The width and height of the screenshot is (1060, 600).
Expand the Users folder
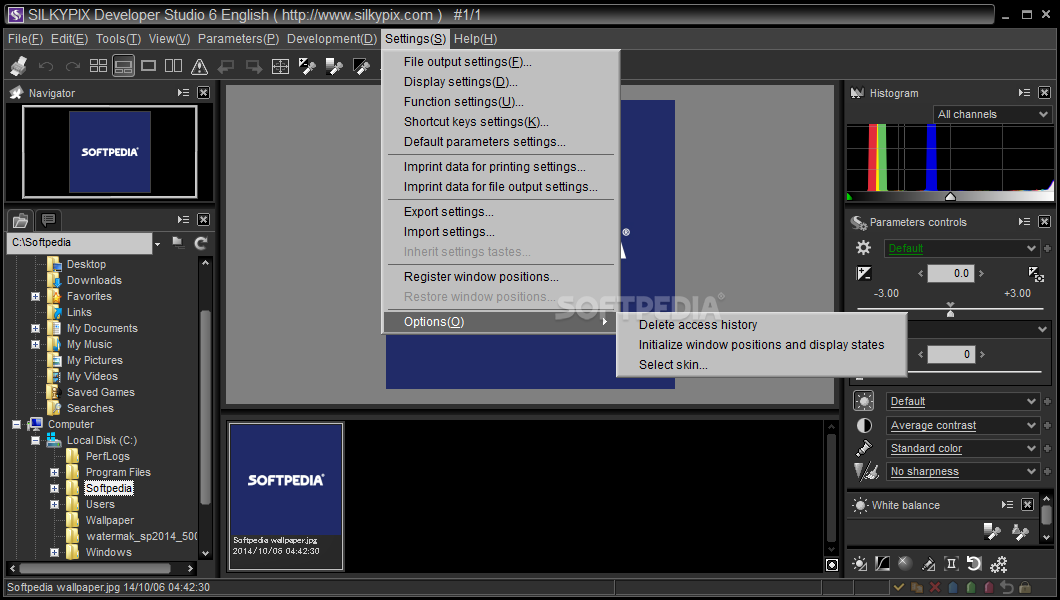click(x=54, y=505)
